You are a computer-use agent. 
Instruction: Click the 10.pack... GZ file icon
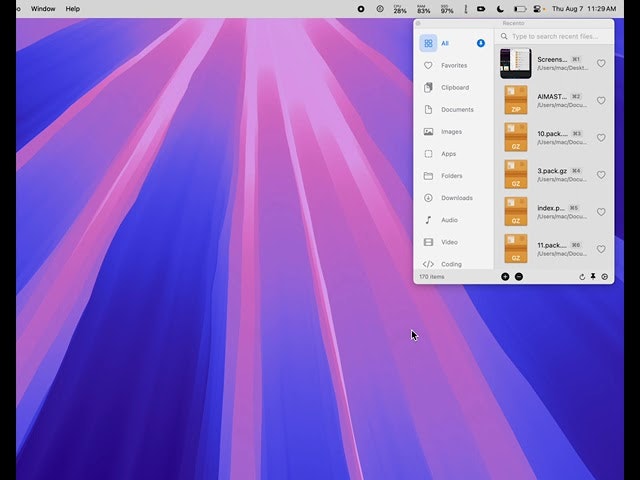point(516,137)
